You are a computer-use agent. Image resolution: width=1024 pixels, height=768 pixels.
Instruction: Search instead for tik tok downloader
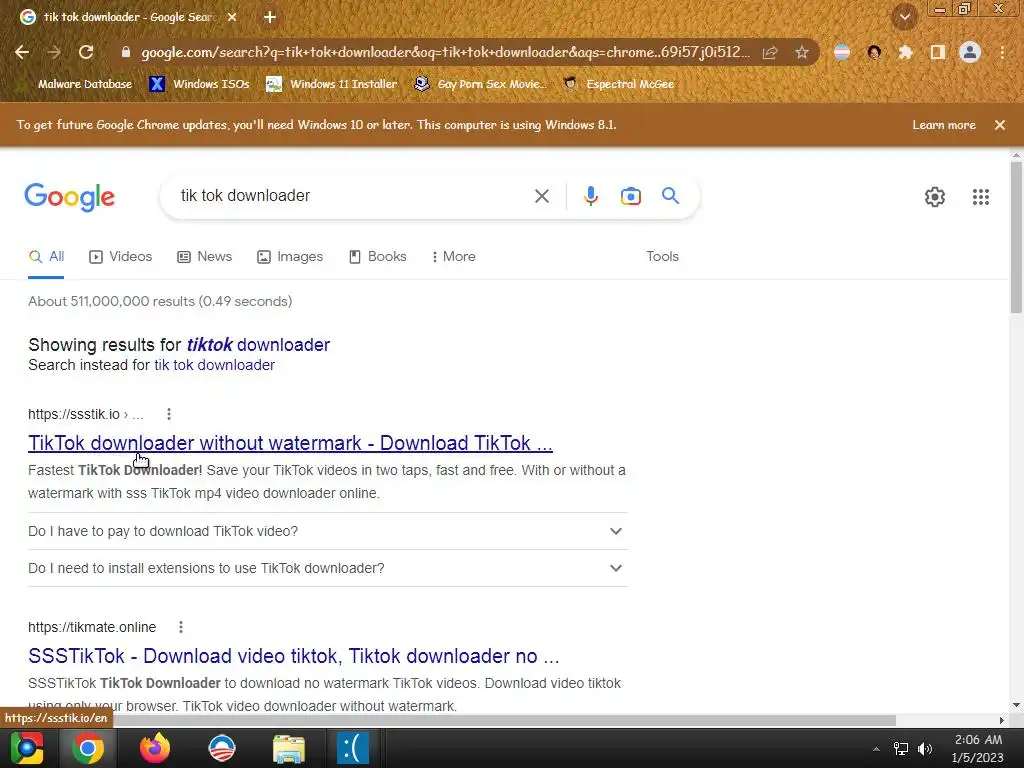coord(214,365)
